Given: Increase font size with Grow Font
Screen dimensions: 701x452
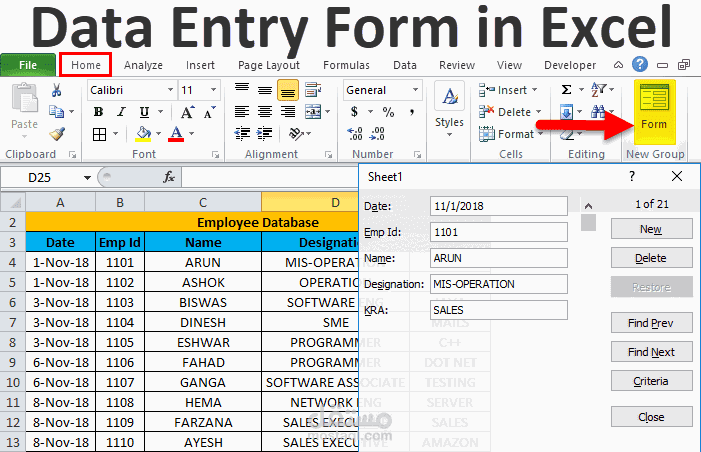Looking at the screenshot, I should pyautogui.click(x=187, y=112).
